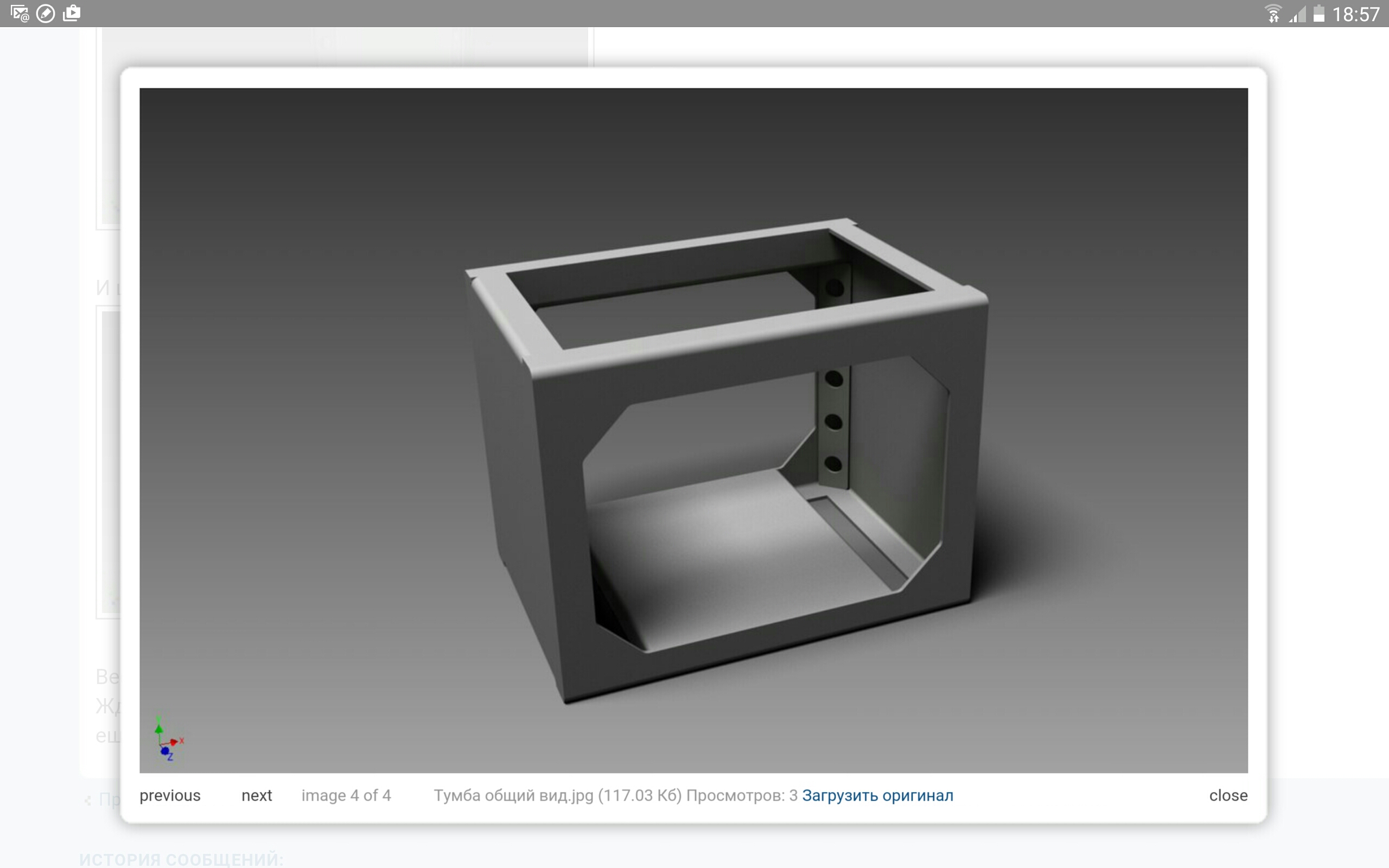This screenshot has width=1389, height=868.
Task: Click dimmed second attachment thumbnail at left edge
Action: 109,459
